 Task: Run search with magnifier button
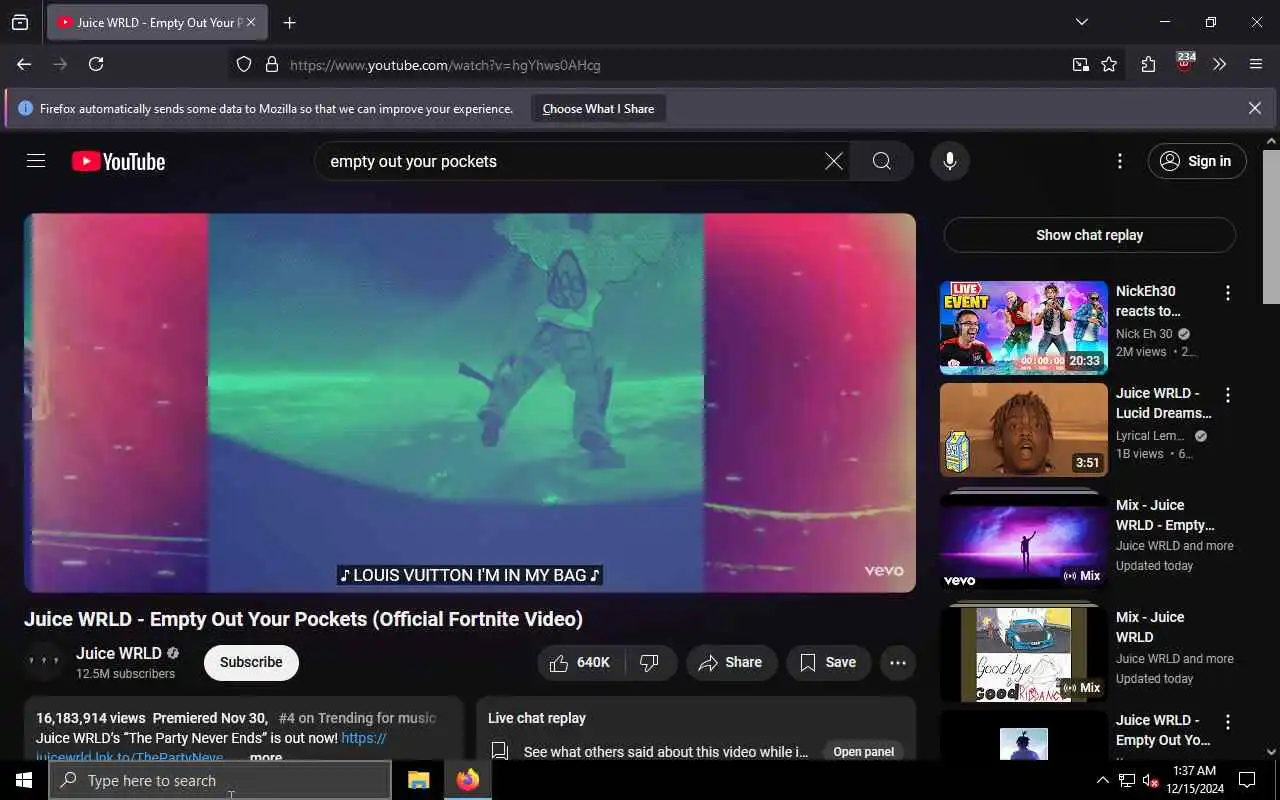(881, 161)
